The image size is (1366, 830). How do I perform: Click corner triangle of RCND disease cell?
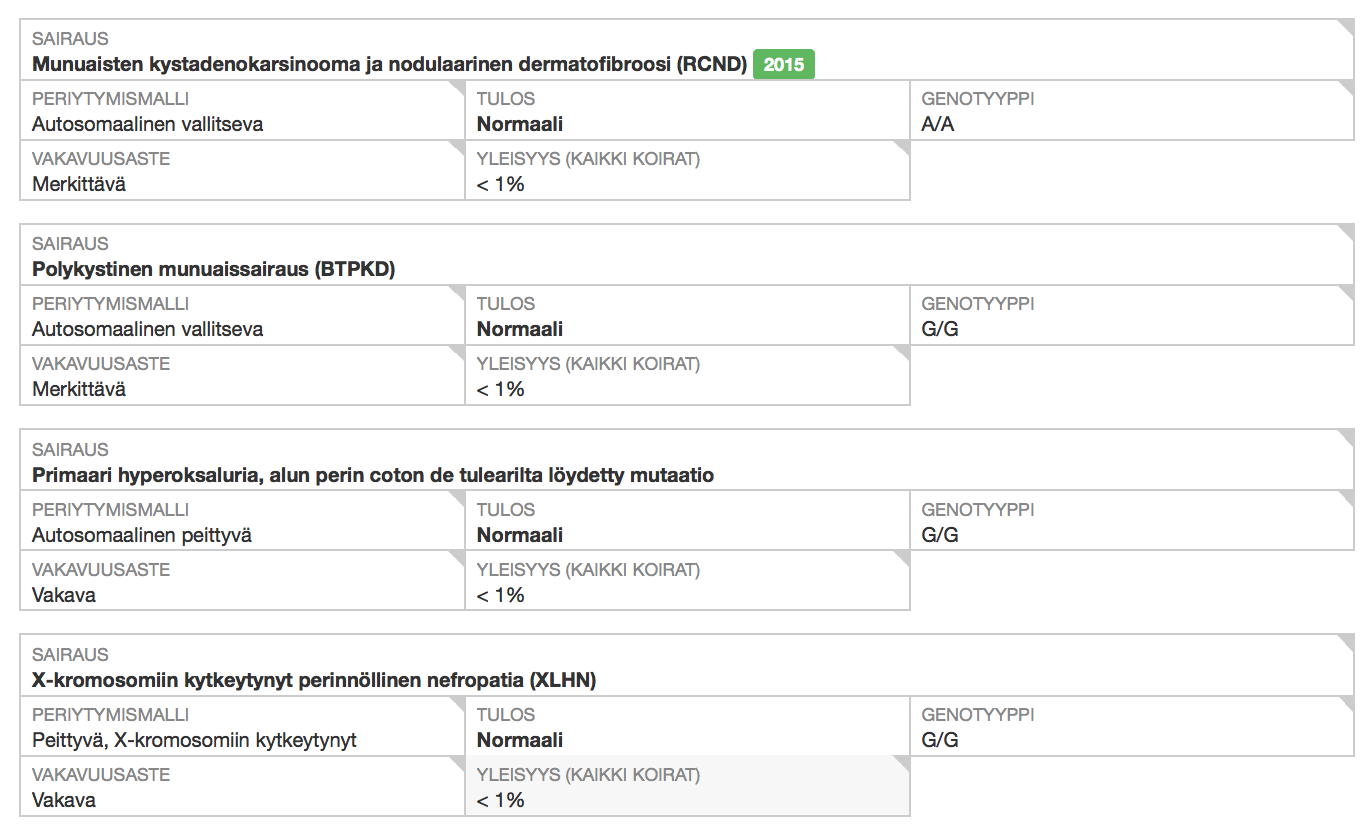pos(1347,26)
